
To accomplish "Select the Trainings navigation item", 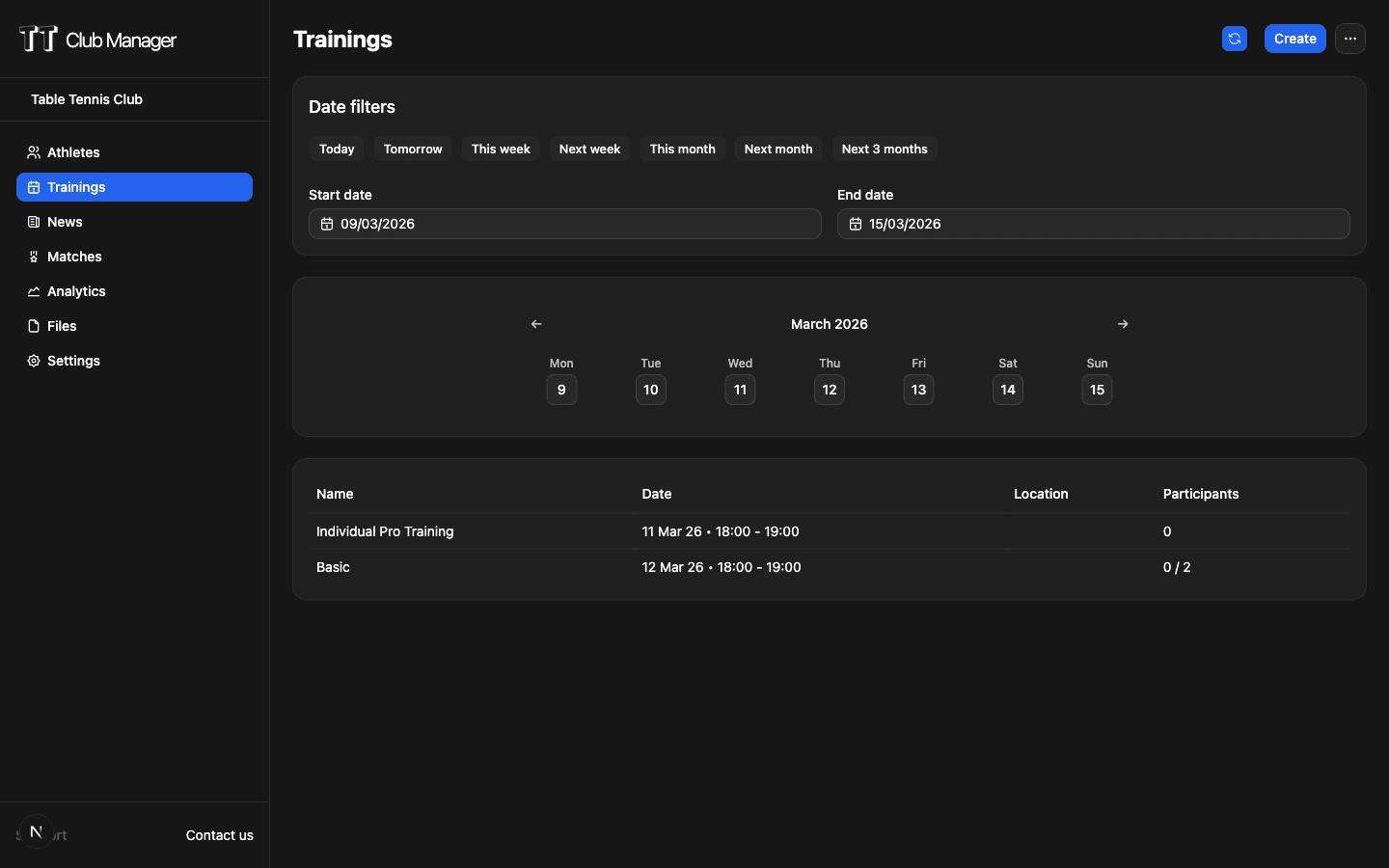I will pos(77,187).
